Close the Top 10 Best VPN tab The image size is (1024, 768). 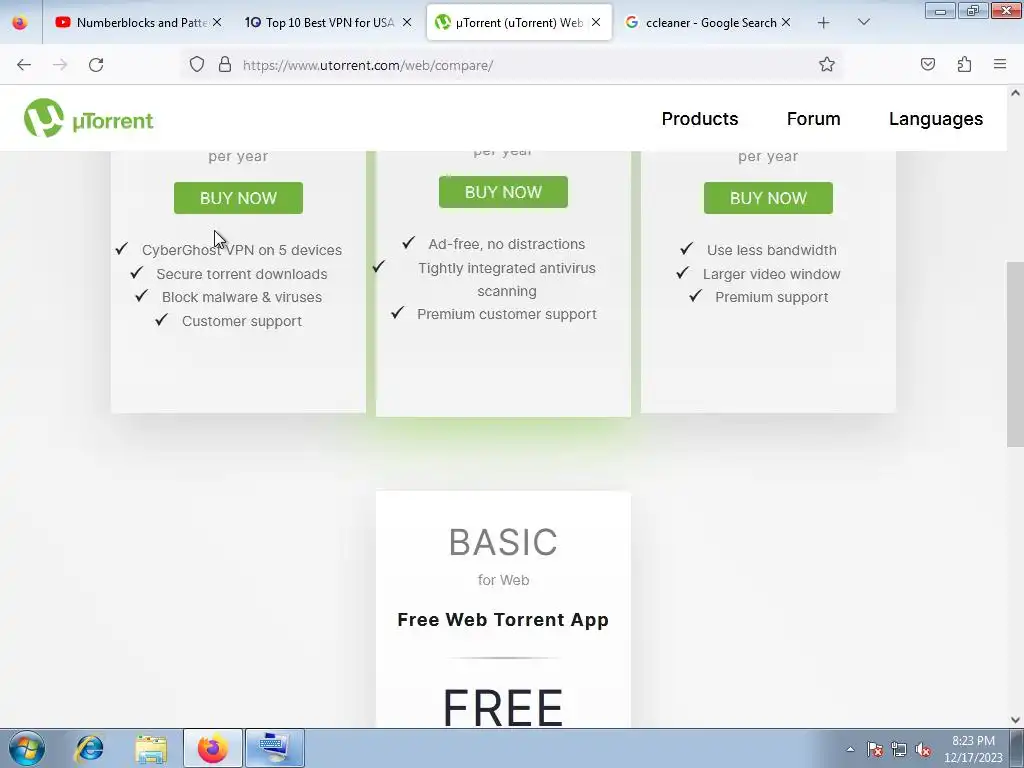tap(407, 22)
